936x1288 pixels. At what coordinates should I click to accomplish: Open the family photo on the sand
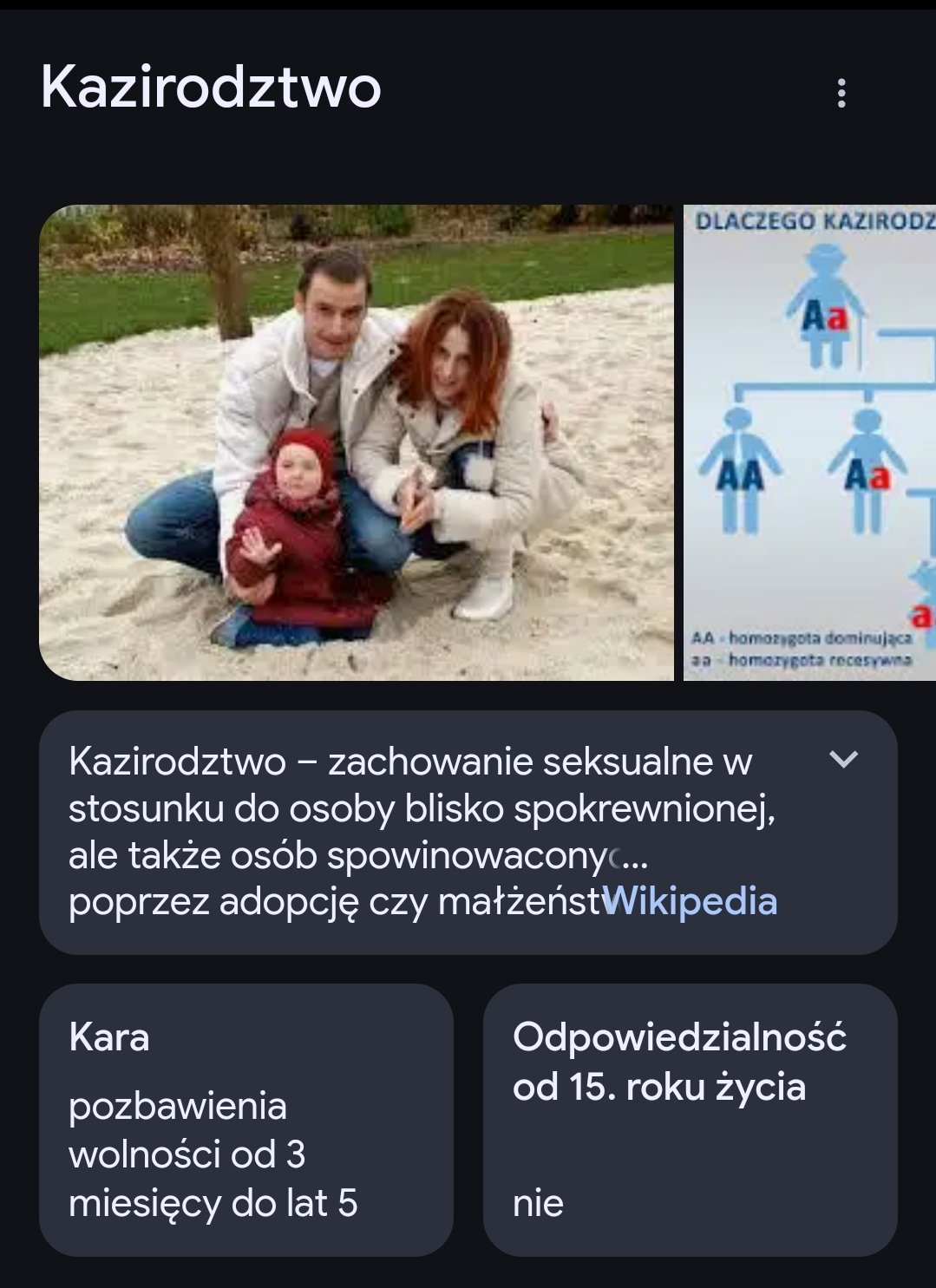click(357, 442)
